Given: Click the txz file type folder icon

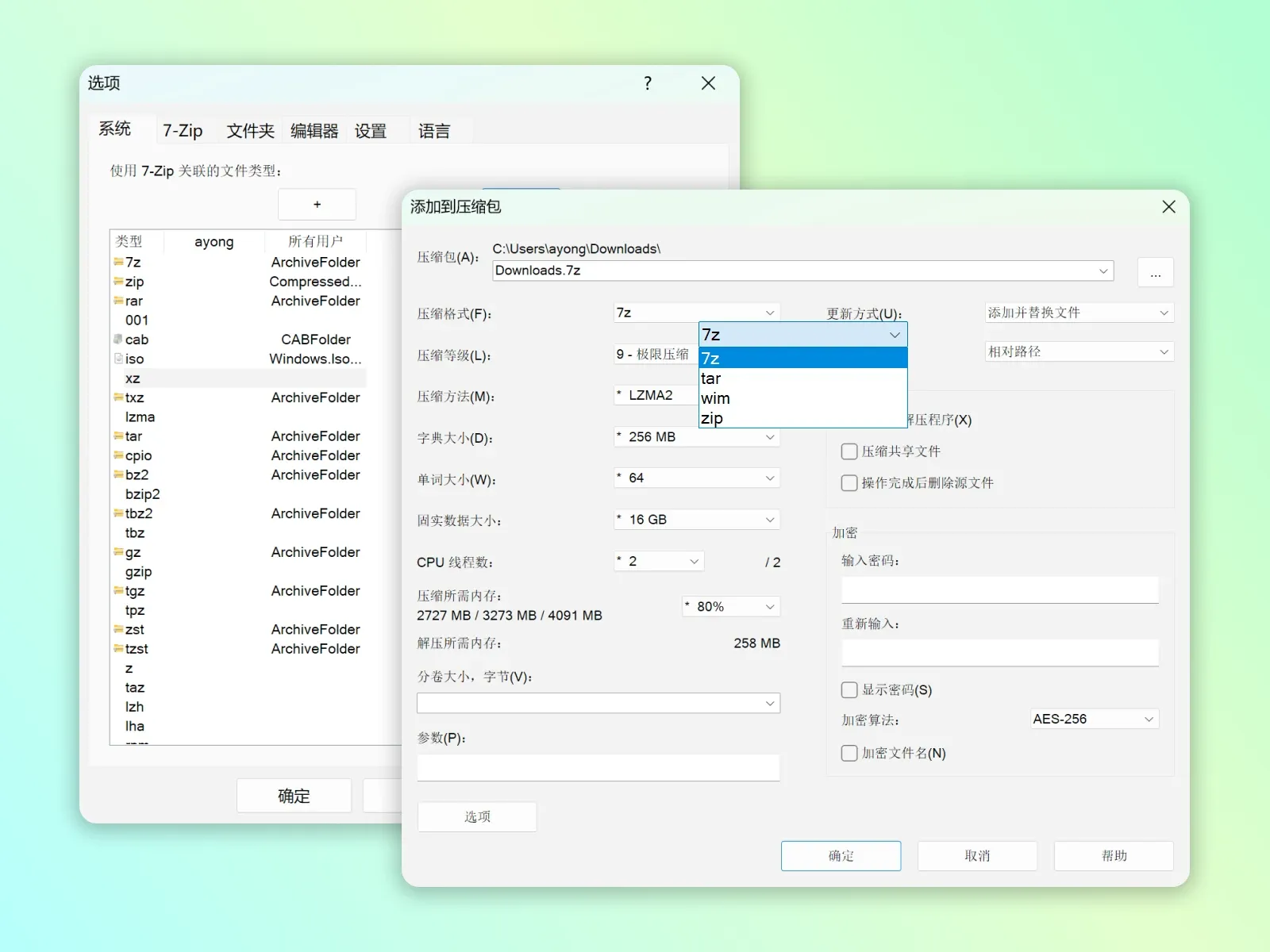Looking at the screenshot, I should (118, 397).
